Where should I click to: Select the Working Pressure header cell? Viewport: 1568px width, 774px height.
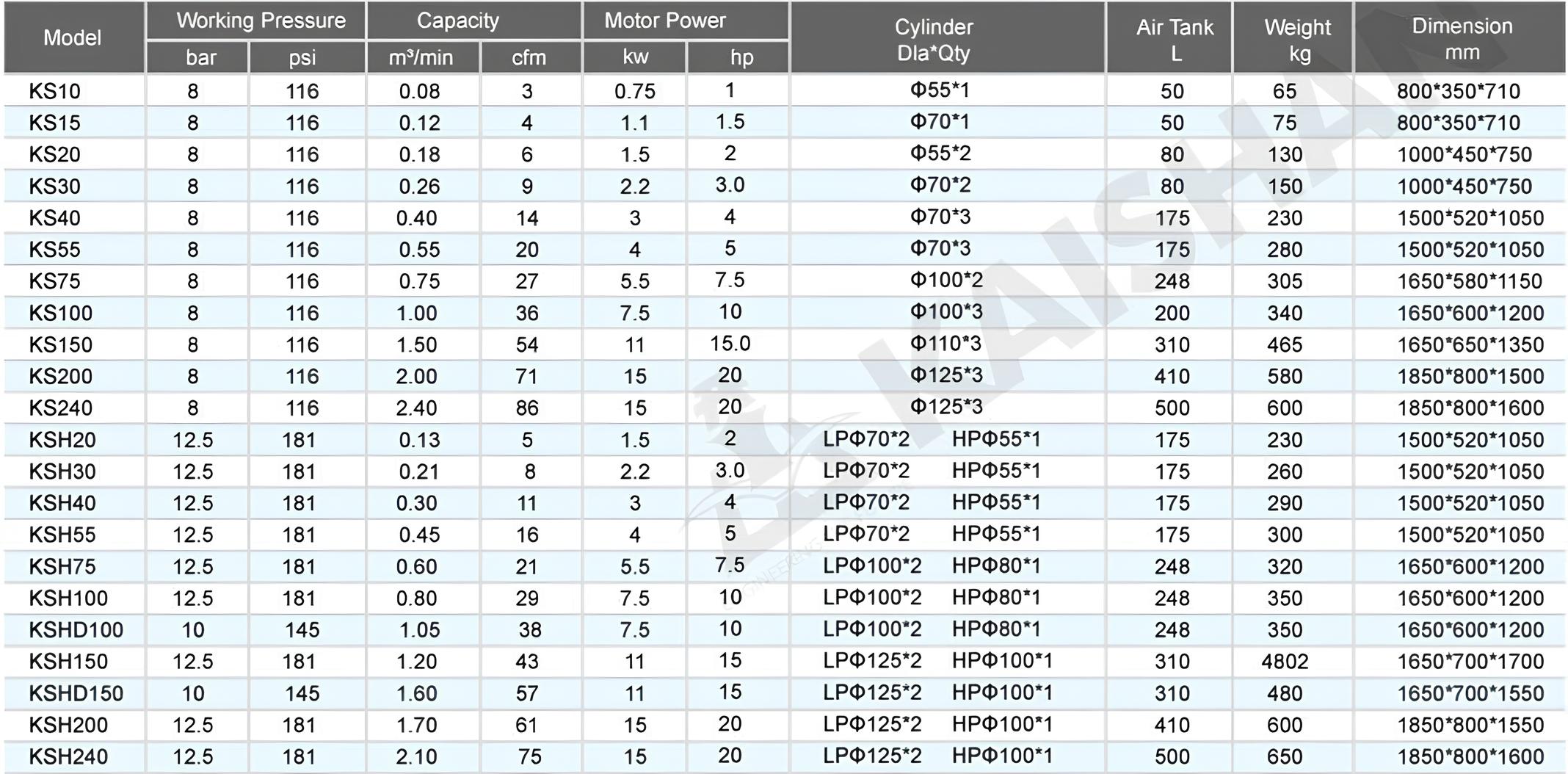click(261, 21)
